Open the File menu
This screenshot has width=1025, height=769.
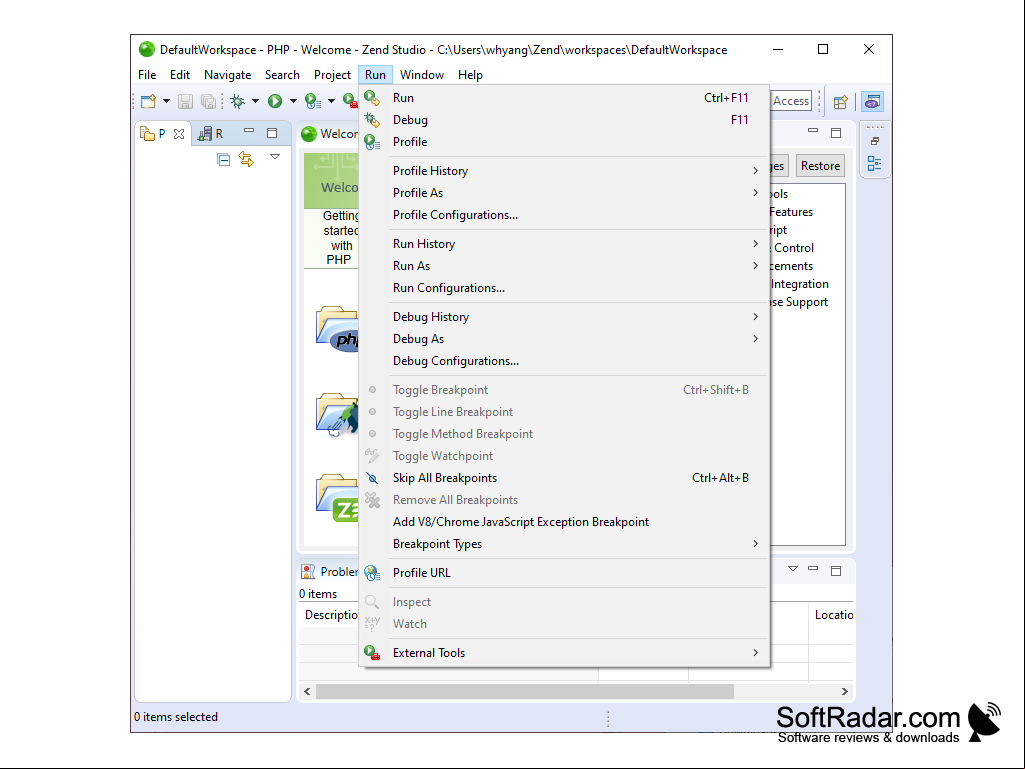147,75
